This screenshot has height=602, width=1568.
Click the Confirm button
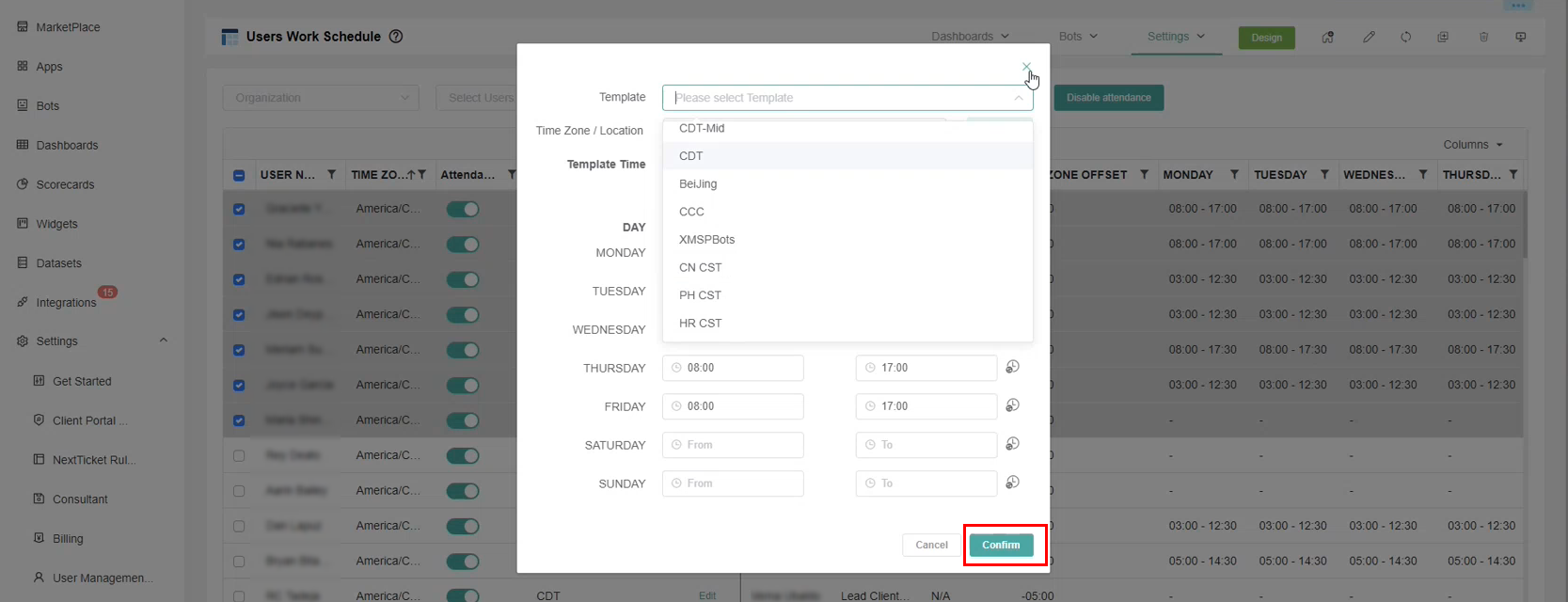(1001, 545)
